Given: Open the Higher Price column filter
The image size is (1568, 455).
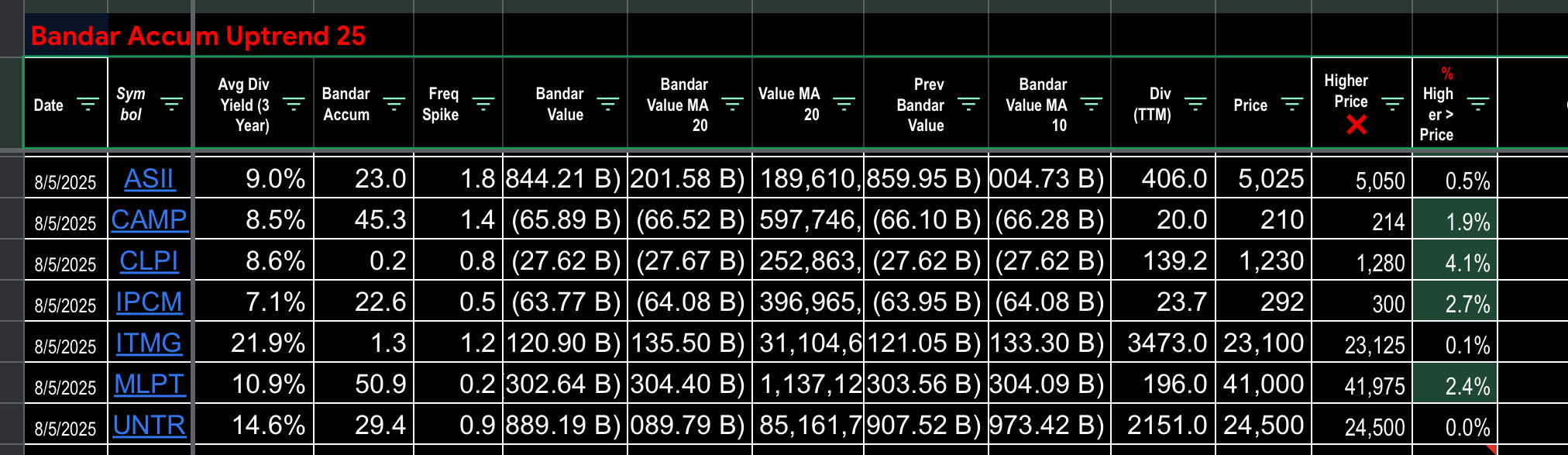Looking at the screenshot, I should click(x=1393, y=105).
